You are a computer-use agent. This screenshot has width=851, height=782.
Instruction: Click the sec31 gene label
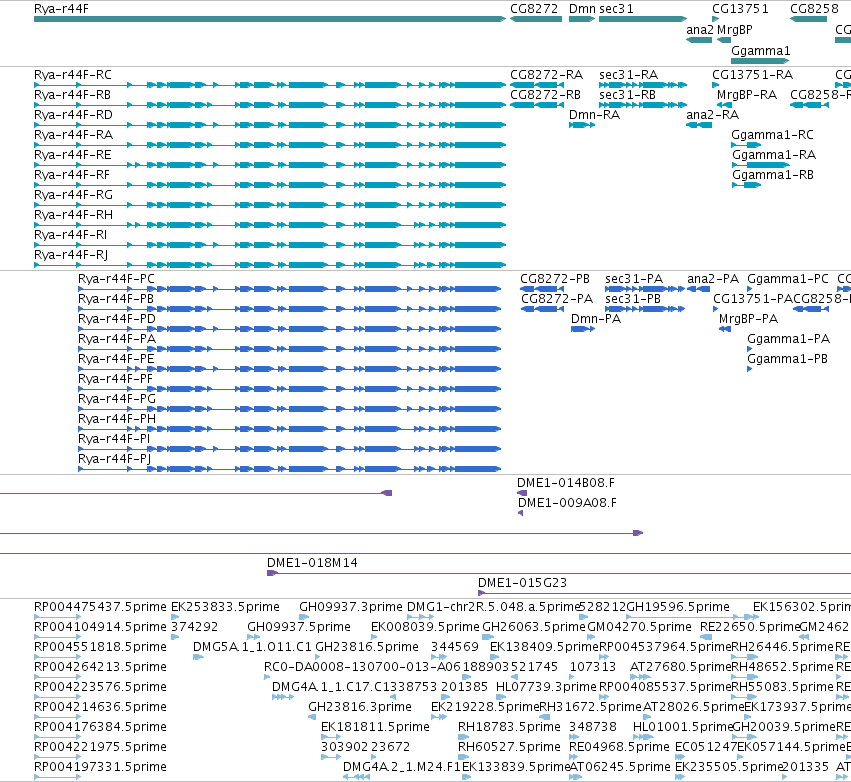pos(616,9)
